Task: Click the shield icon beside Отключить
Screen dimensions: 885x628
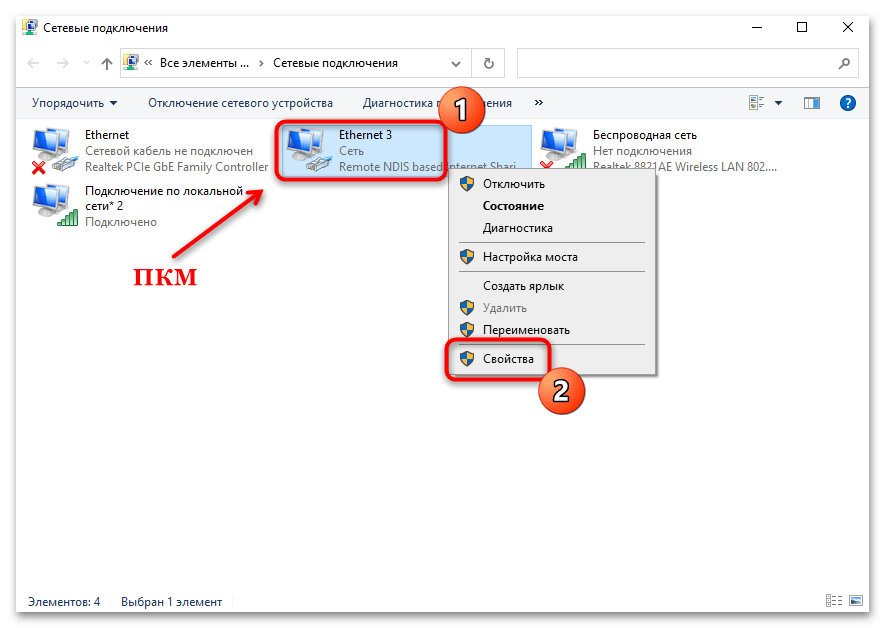Action: (x=467, y=184)
